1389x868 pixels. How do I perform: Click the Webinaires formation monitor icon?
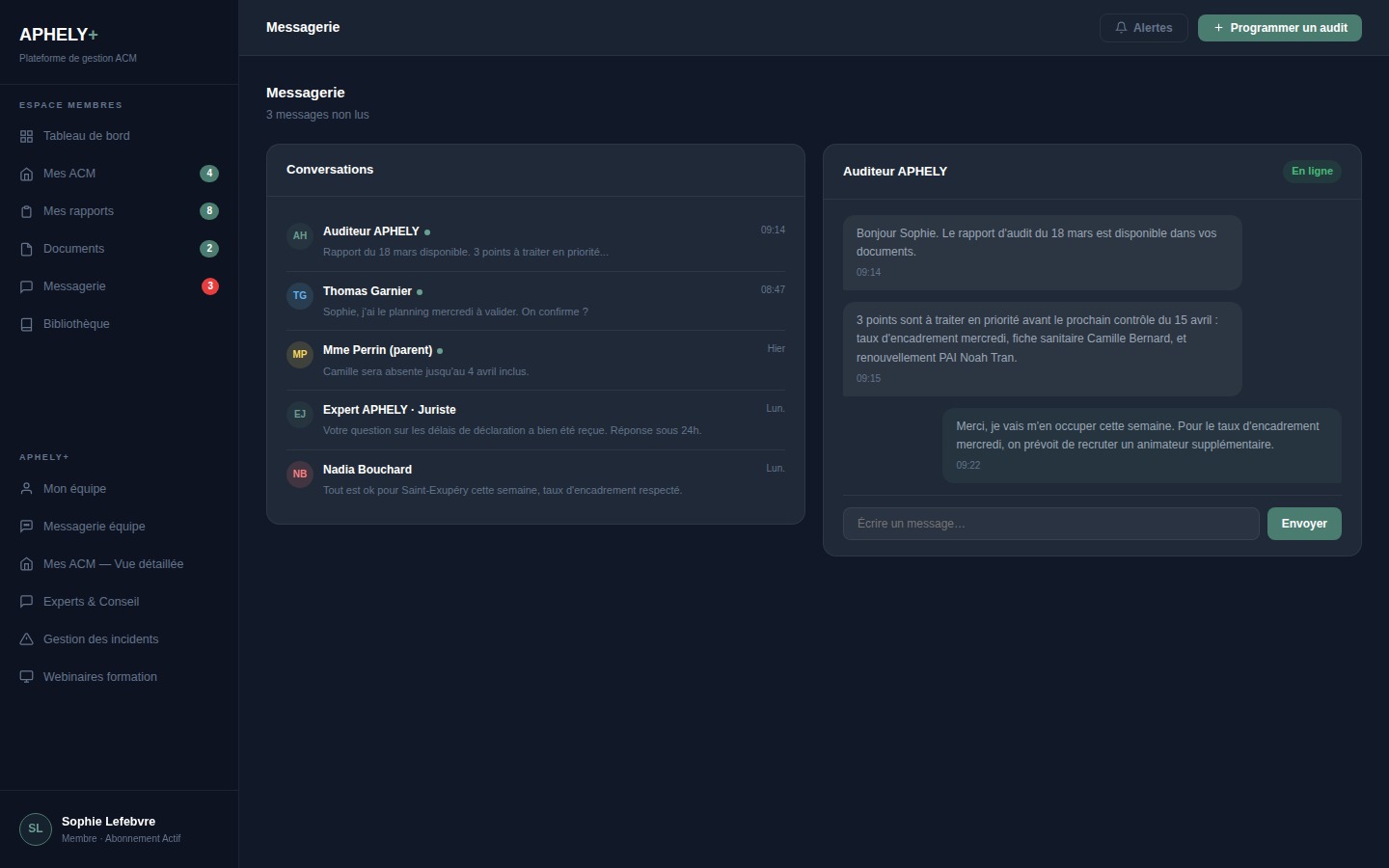pyautogui.click(x=26, y=677)
